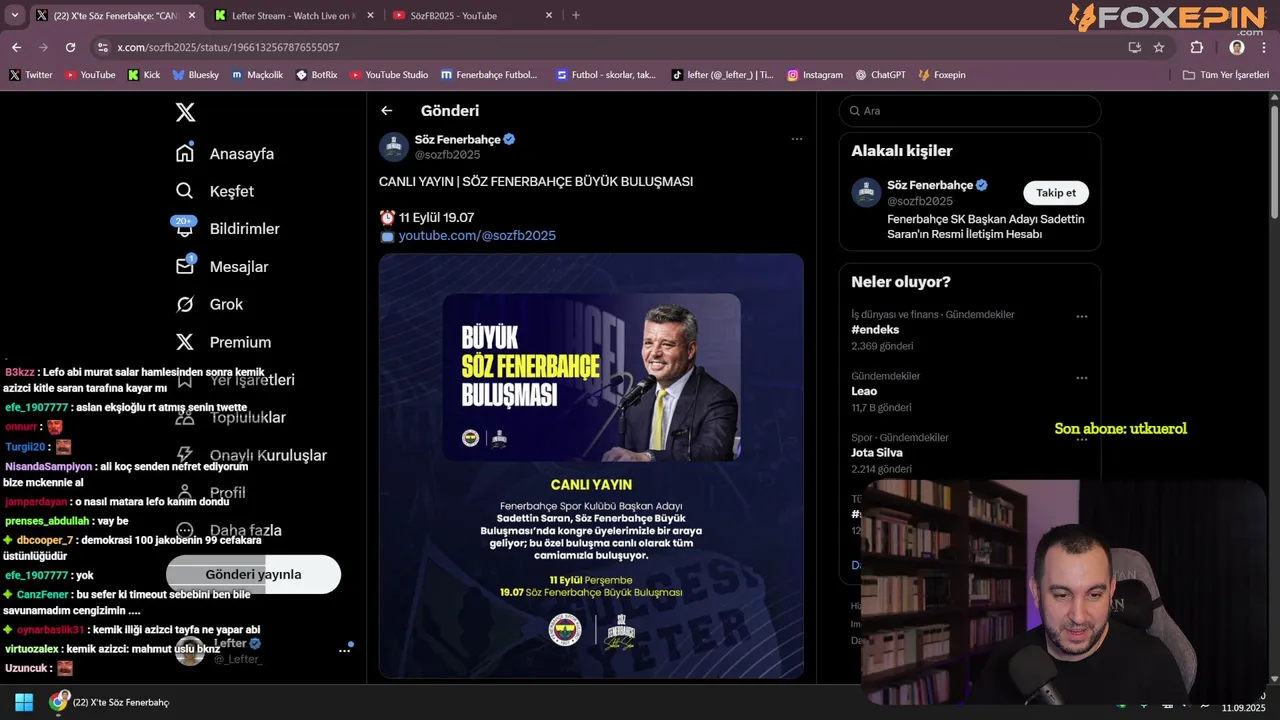This screenshot has height=720, width=1280.
Task: Click the install app icon in address bar
Action: (1134, 47)
